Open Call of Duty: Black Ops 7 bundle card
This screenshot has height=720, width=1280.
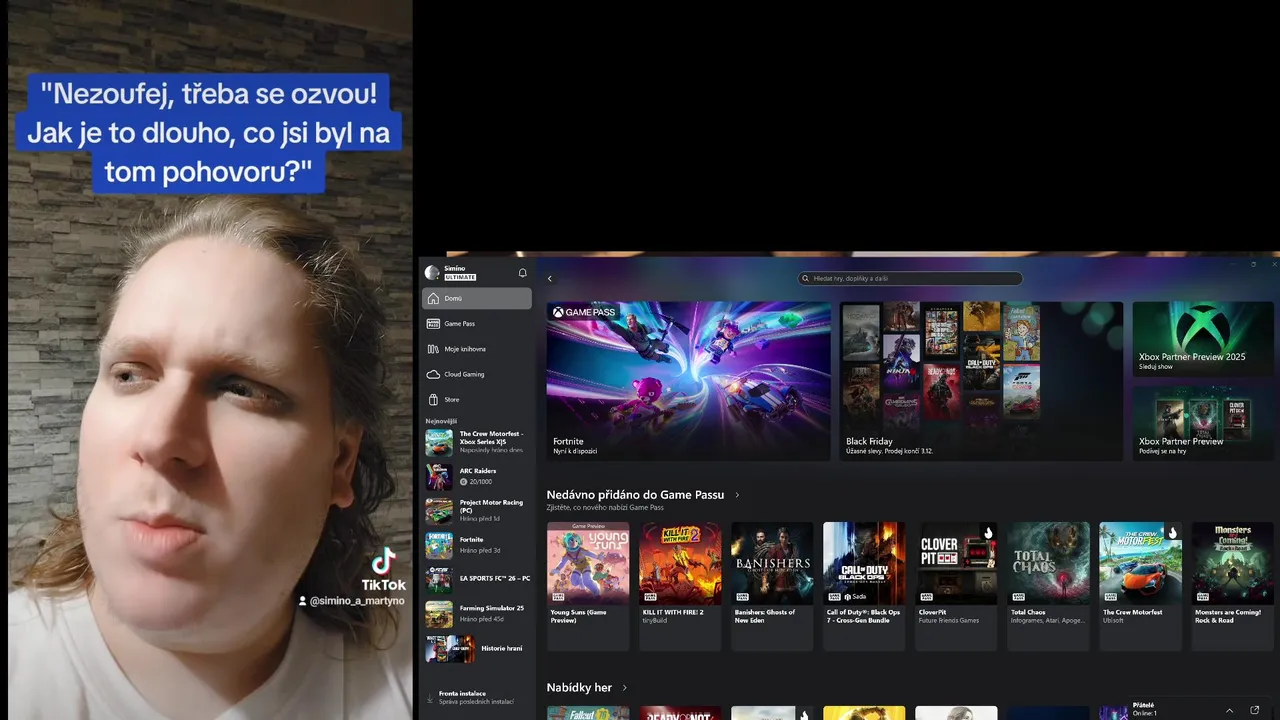pyautogui.click(x=864, y=586)
